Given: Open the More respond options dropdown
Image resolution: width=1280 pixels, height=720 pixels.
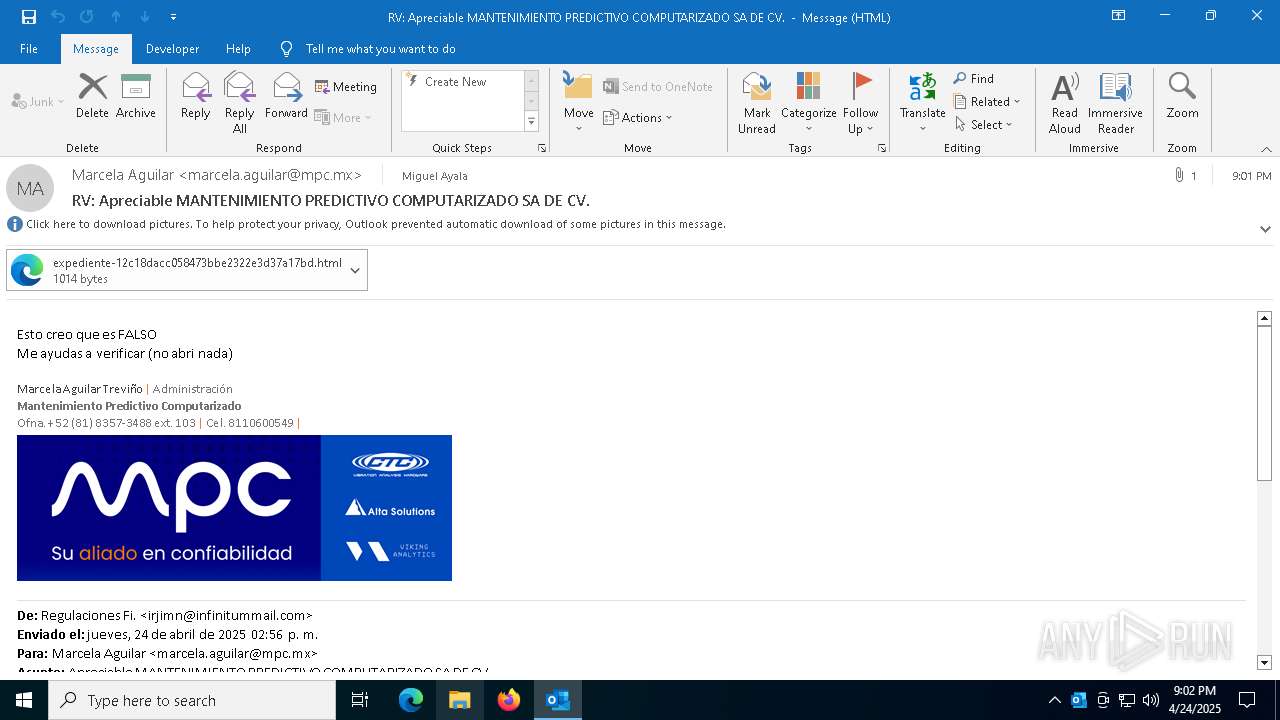Looking at the screenshot, I should point(343,117).
